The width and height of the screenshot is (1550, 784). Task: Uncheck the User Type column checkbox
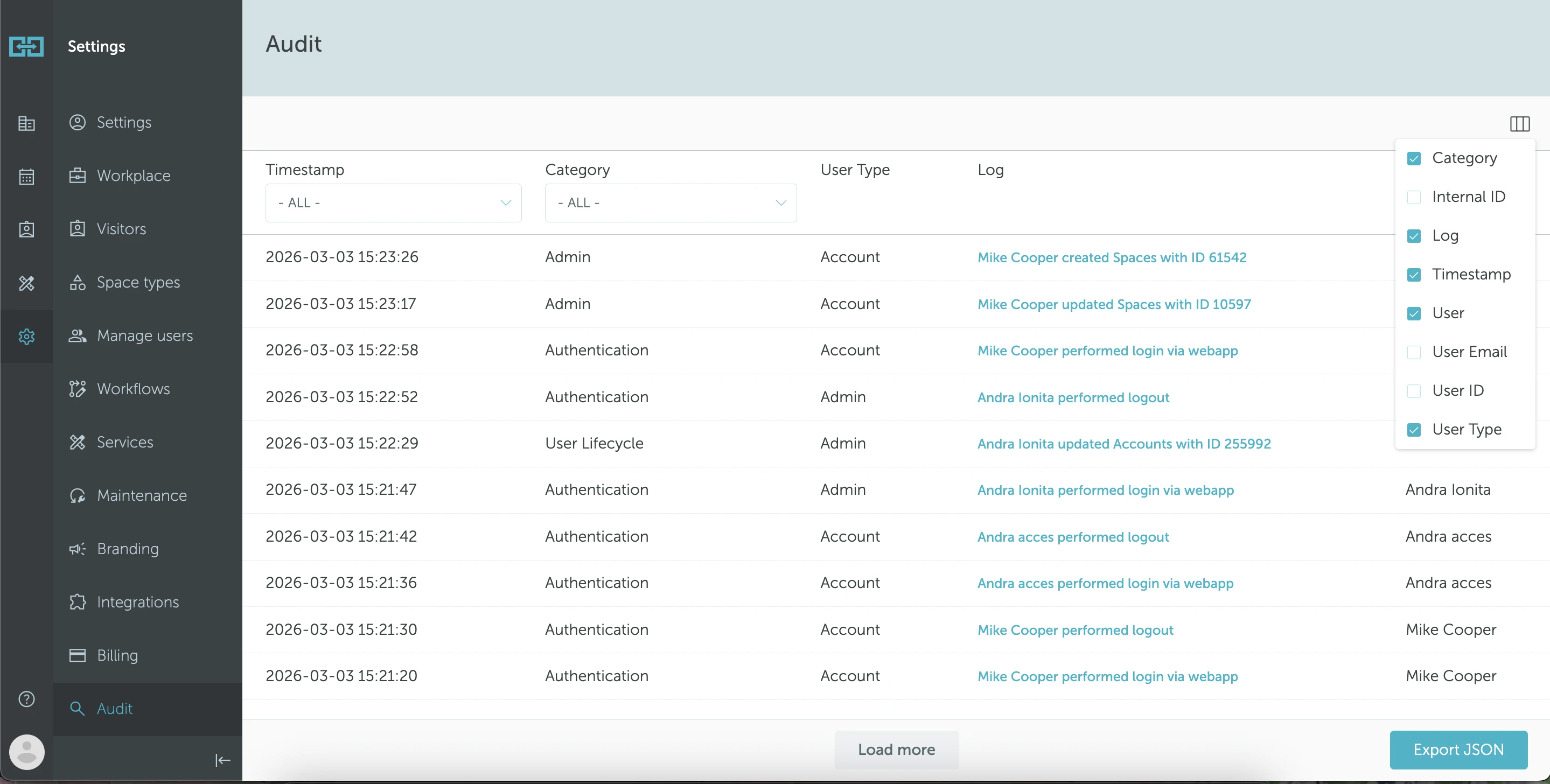(x=1415, y=430)
